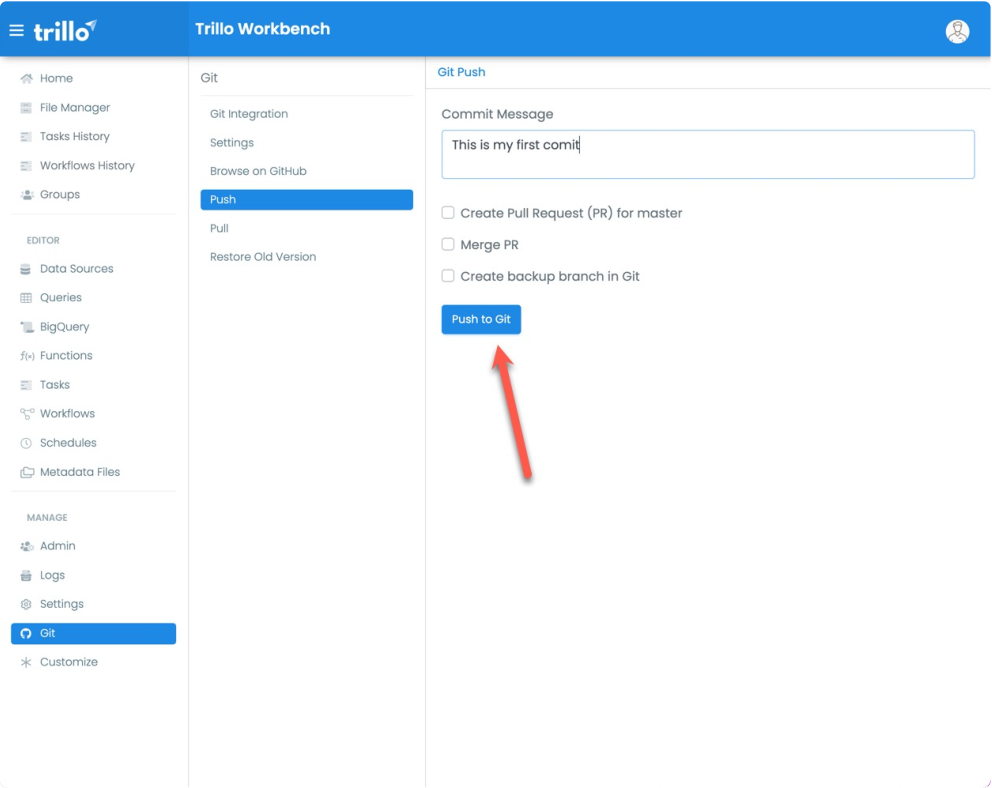Click the Workflows History icon

coord(26,166)
